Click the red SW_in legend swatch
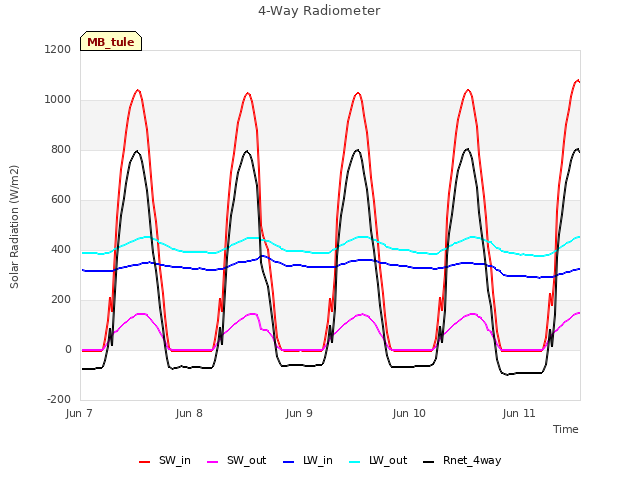This screenshot has height=480, width=640. click(x=144, y=462)
